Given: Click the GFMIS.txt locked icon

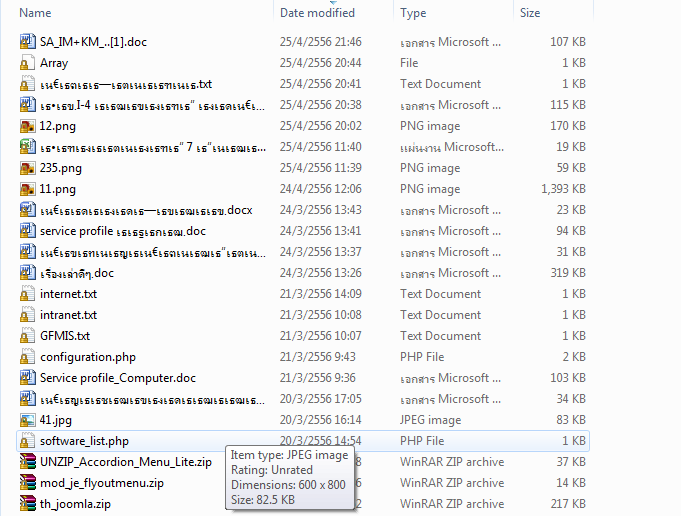Looking at the screenshot, I should (27, 336).
